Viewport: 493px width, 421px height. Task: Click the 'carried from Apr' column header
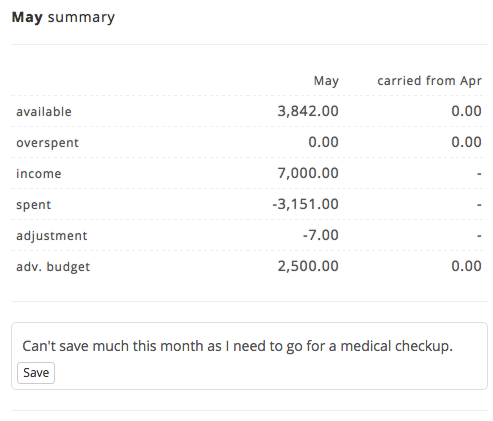pos(429,81)
